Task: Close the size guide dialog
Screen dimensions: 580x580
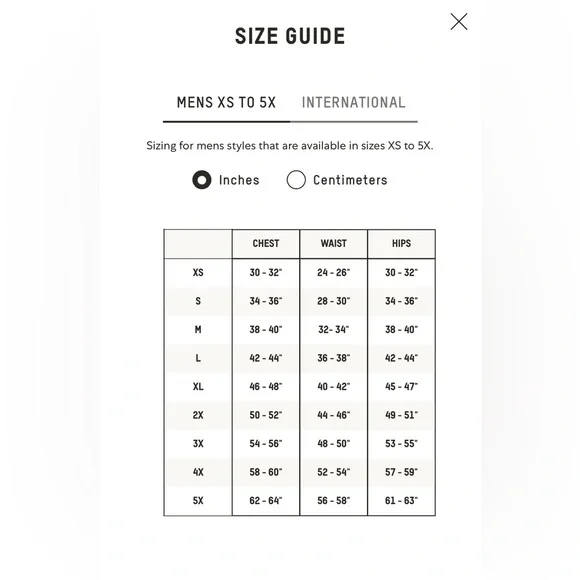Action: pyautogui.click(x=459, y=21)
